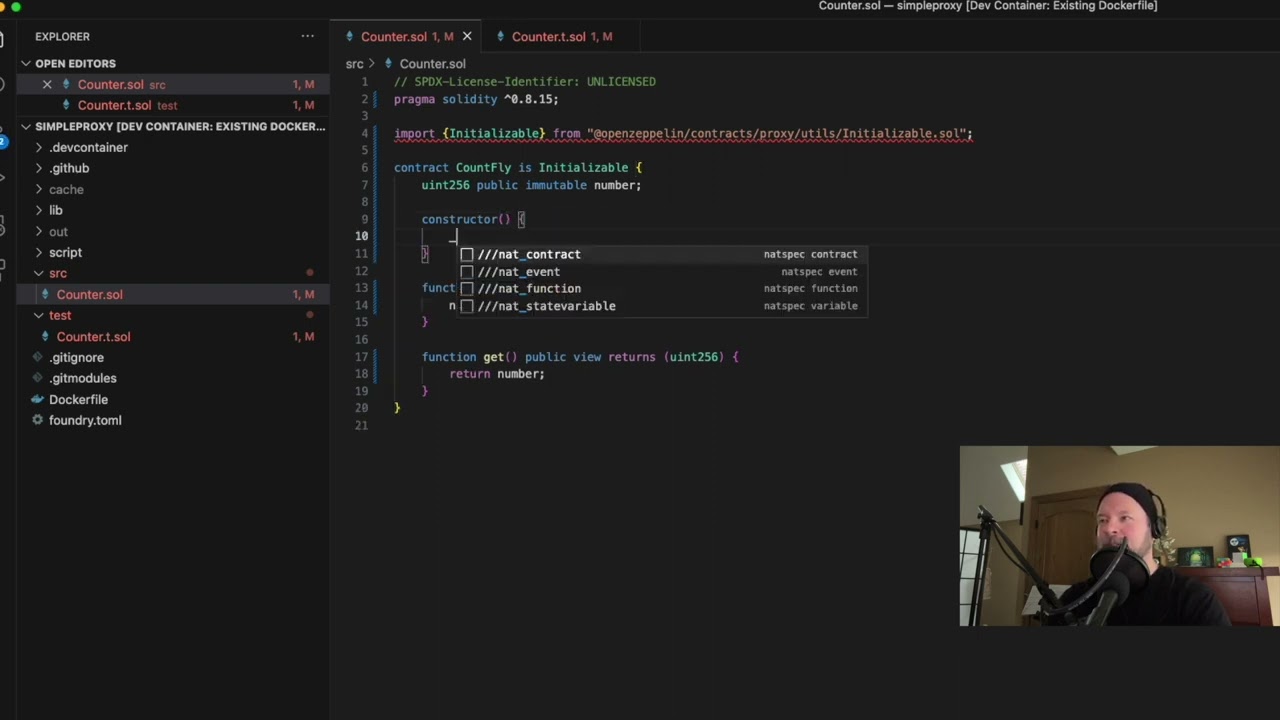The image size is (1280, 720).
Task: Choose the ///nat_contract suggestion
Action: 660,255
